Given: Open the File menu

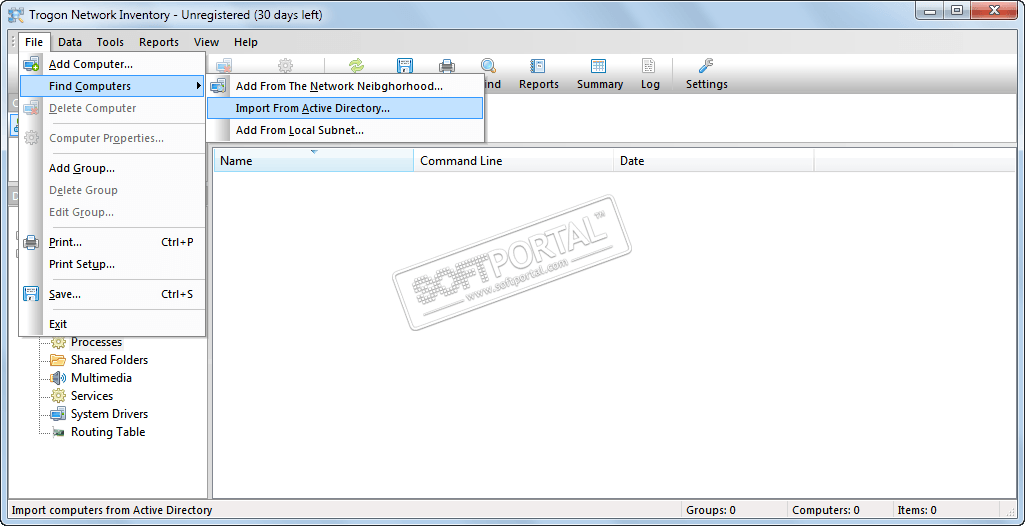Looking at the screenshot, I should (x=34, y=42).
